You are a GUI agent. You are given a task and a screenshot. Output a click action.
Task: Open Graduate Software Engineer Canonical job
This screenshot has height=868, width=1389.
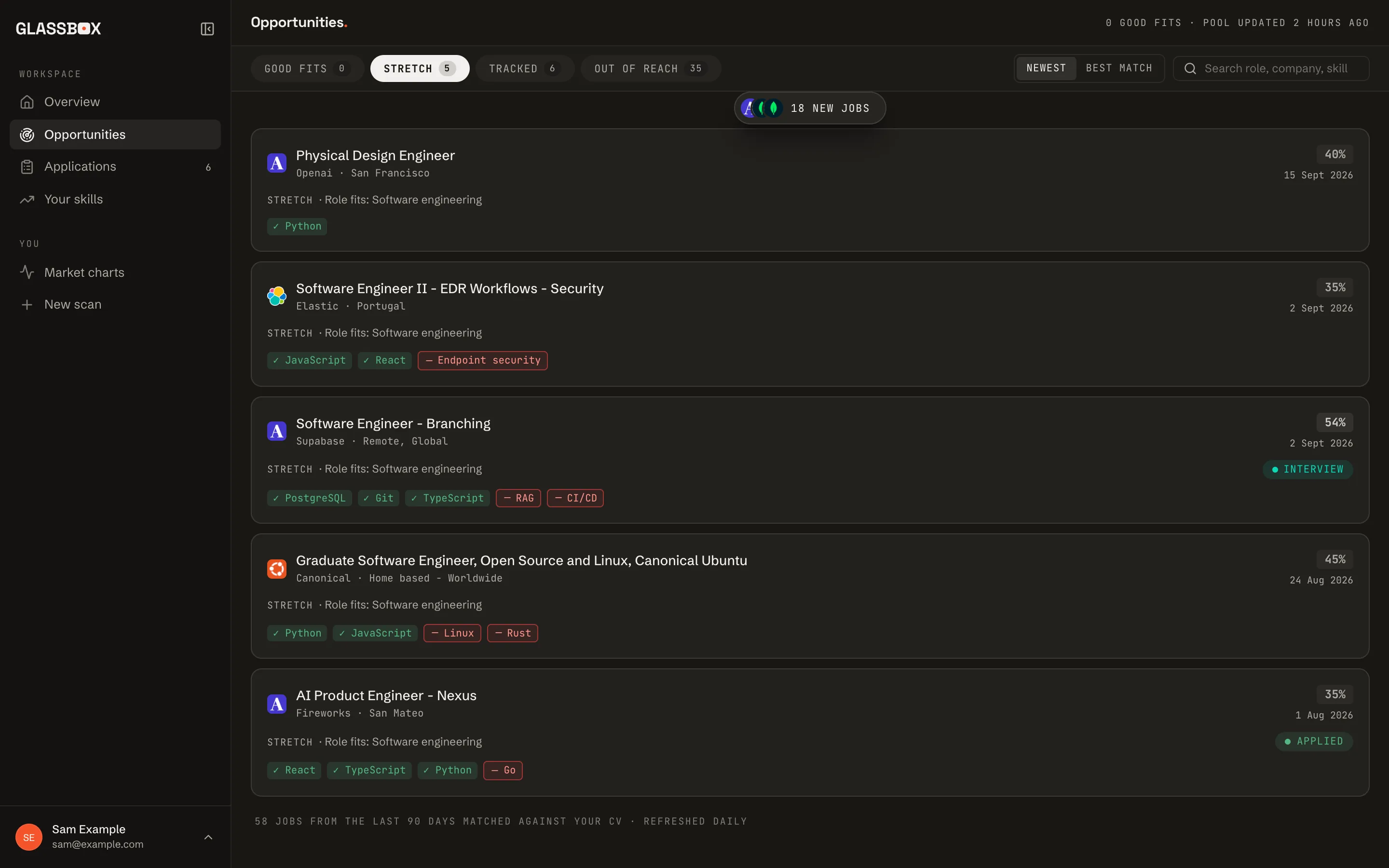point(521,560)
